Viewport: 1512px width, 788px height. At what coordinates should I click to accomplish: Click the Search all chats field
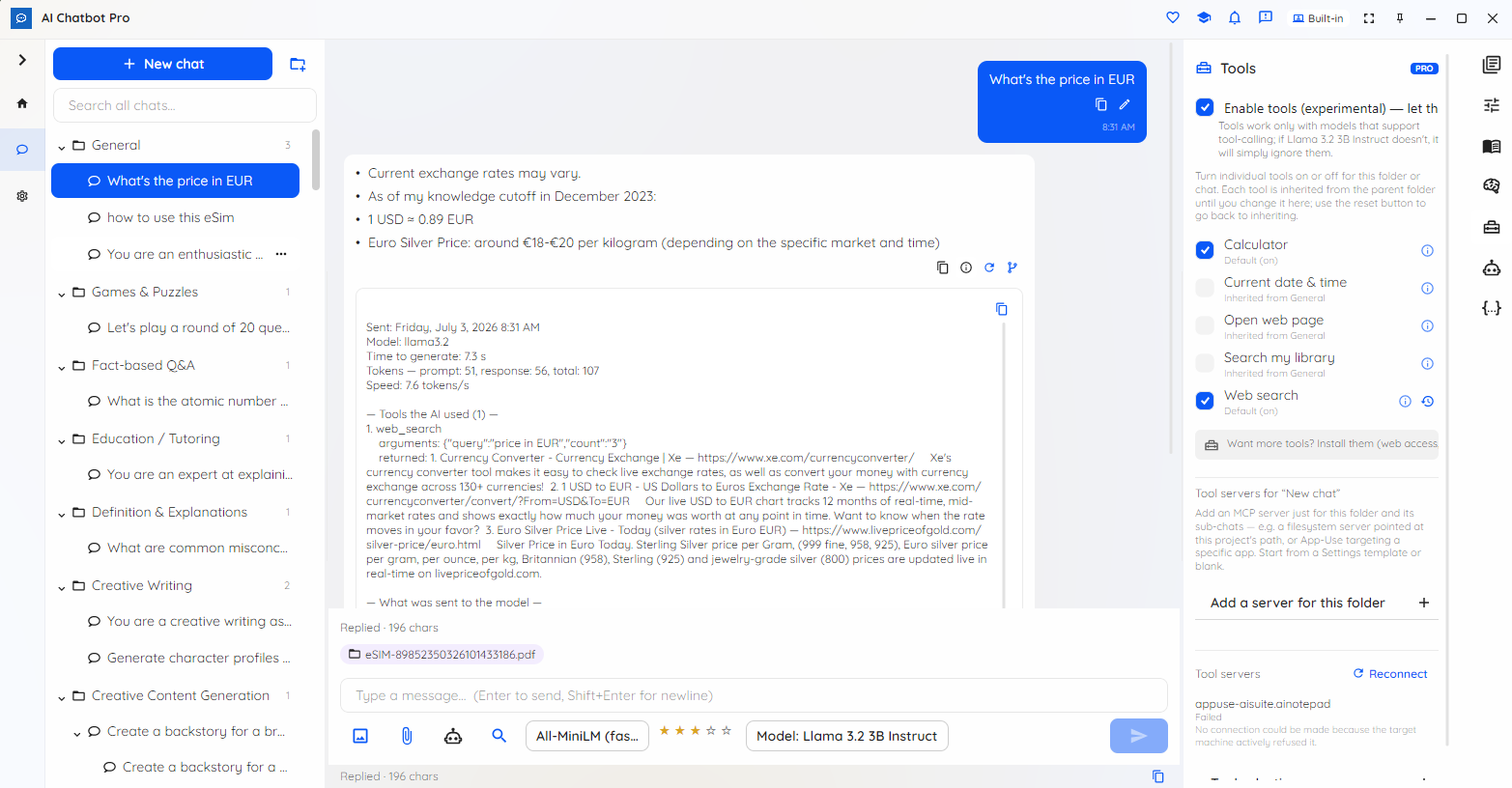pyautogui.click(x=185, y=105)
